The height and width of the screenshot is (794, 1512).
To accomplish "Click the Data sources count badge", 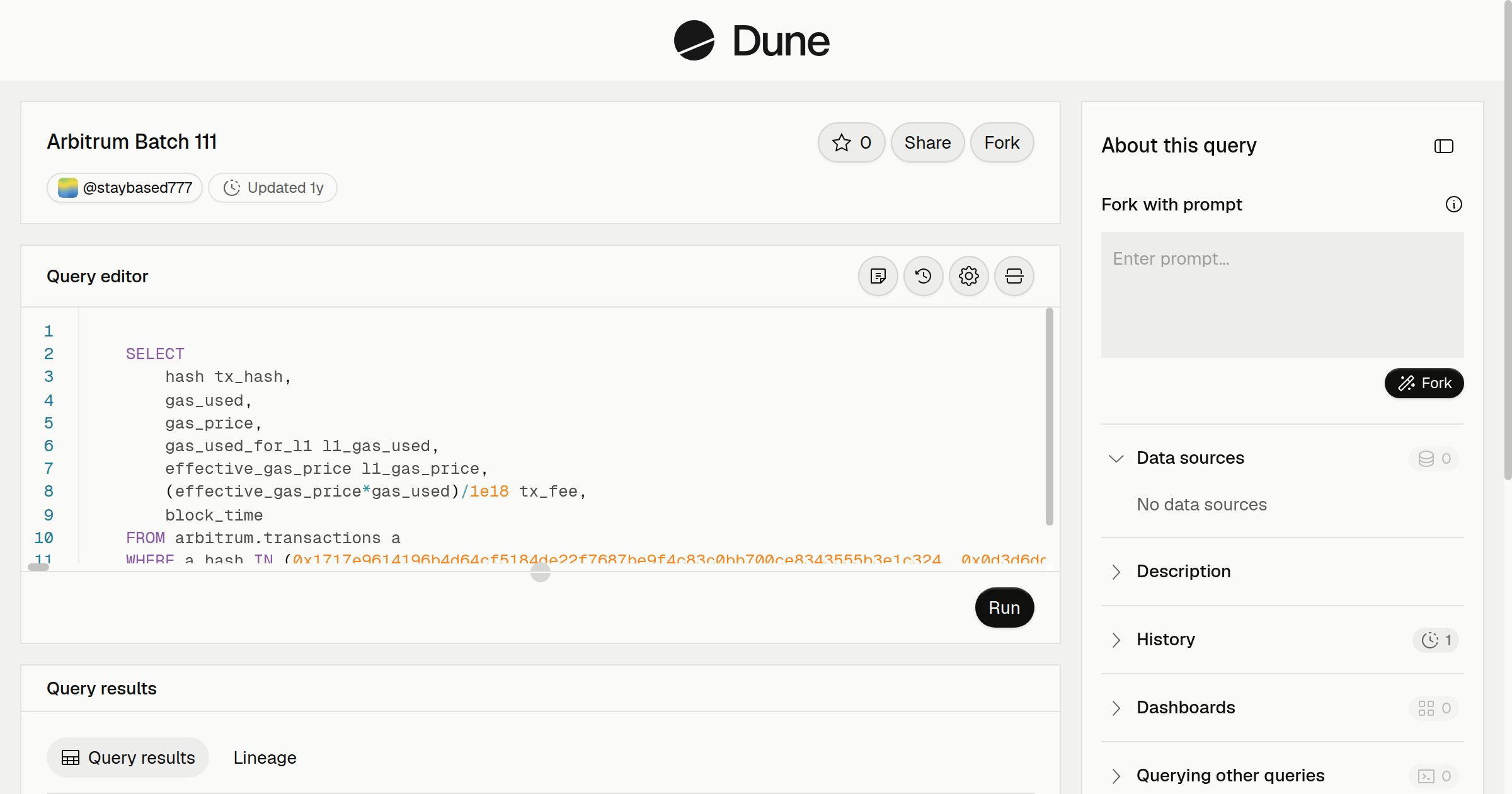I will point(1434,458).
